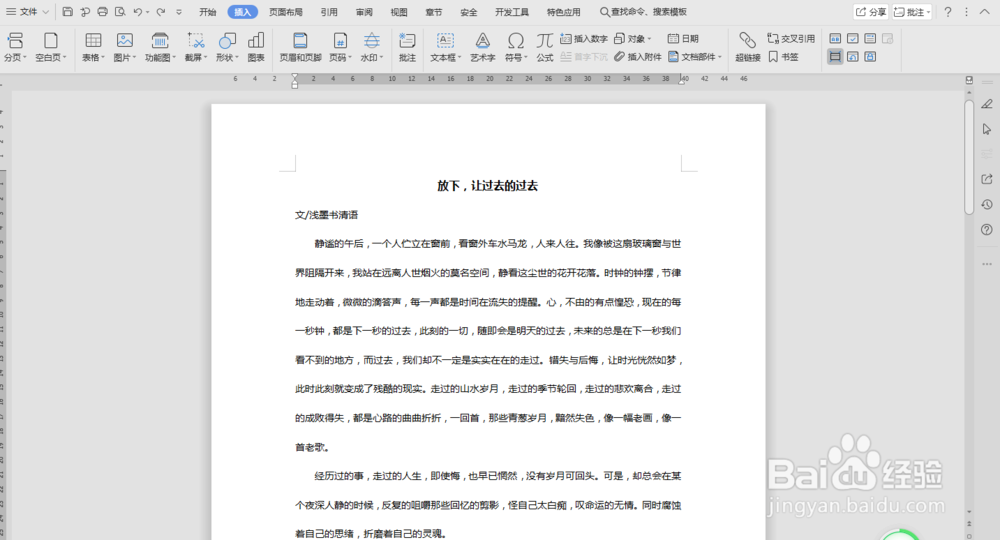This screenshot has width=1000, height=540.
Task: Open history clock icon in right sidebar
Action: coord(987,204)
